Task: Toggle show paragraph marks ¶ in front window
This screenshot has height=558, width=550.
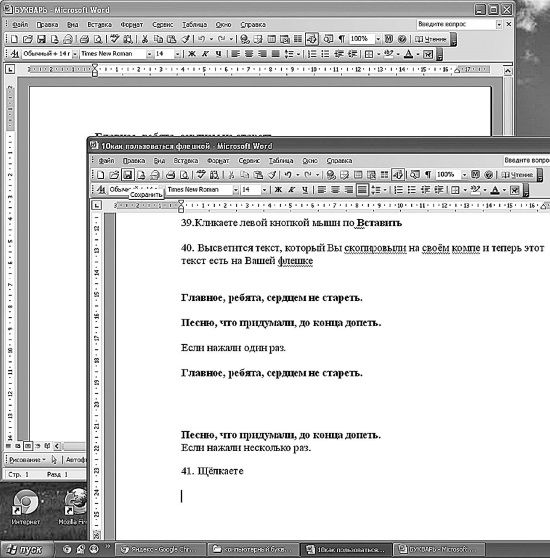Action: 428,175
